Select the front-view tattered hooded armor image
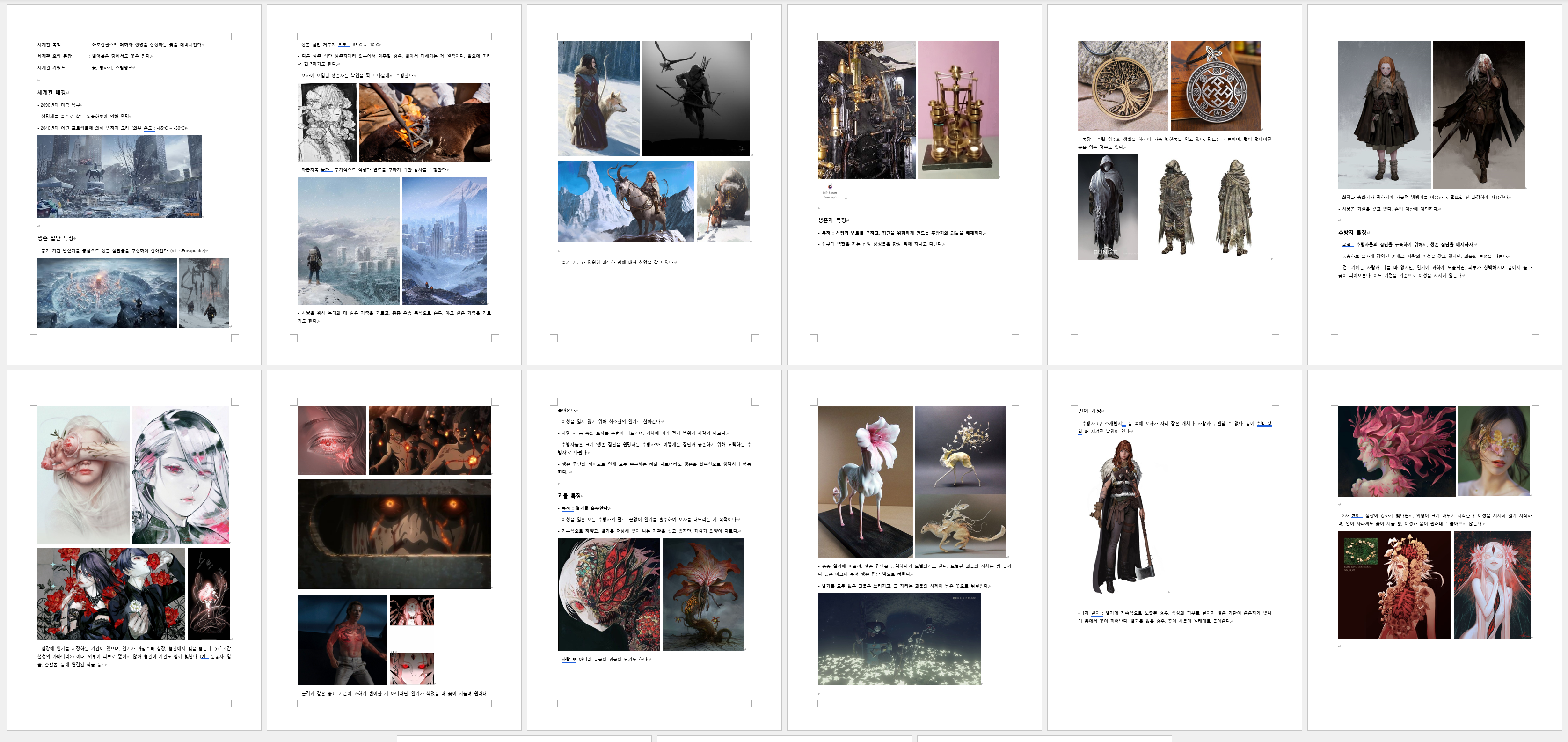Image resolution: width=1568 pixels, height=742 pixels. click(1176, 207)
